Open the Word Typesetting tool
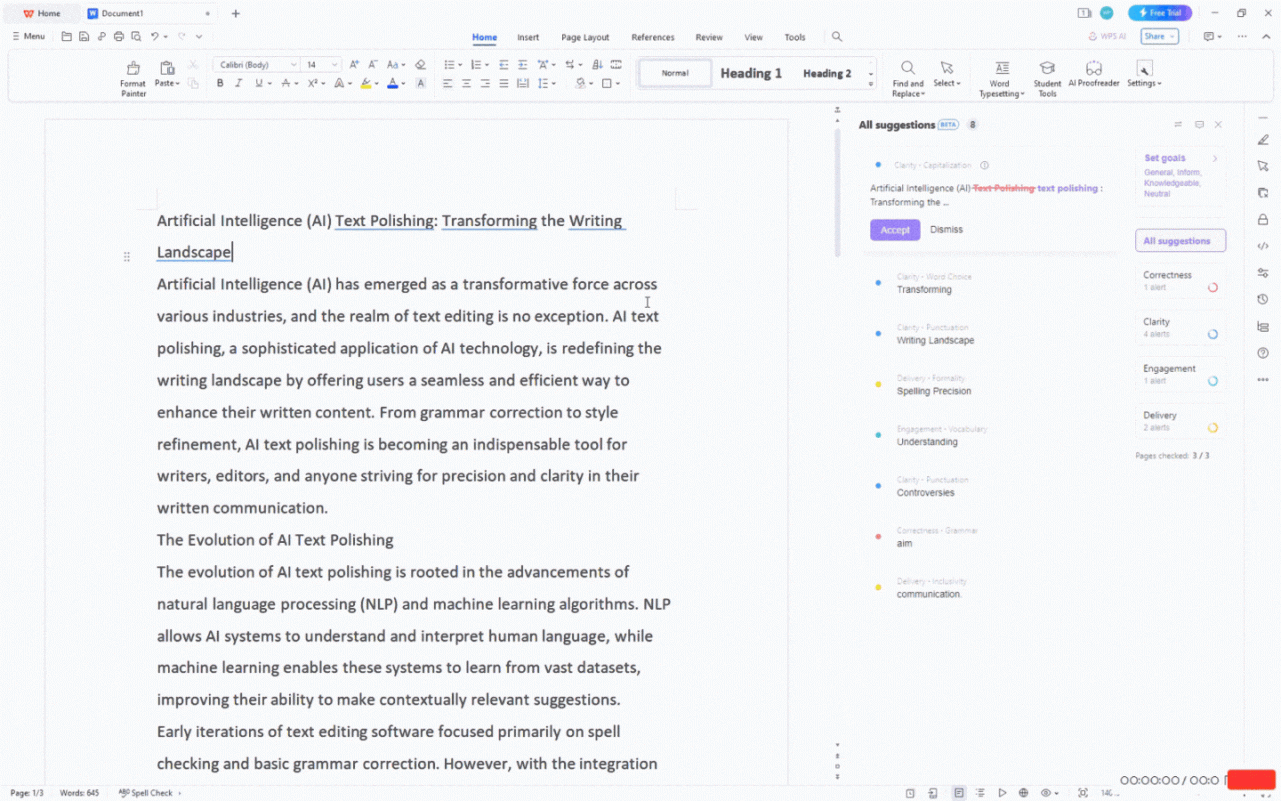1281x801 pixels. tap(999, 73)
